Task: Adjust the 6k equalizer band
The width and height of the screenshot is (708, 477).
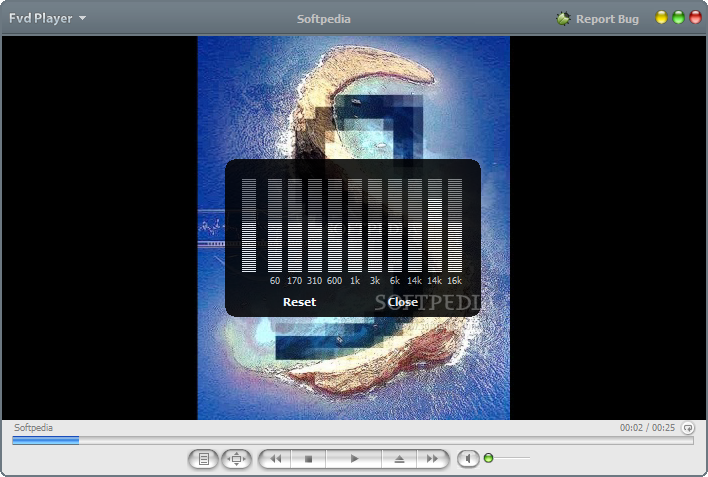Action: pos(395,225)
